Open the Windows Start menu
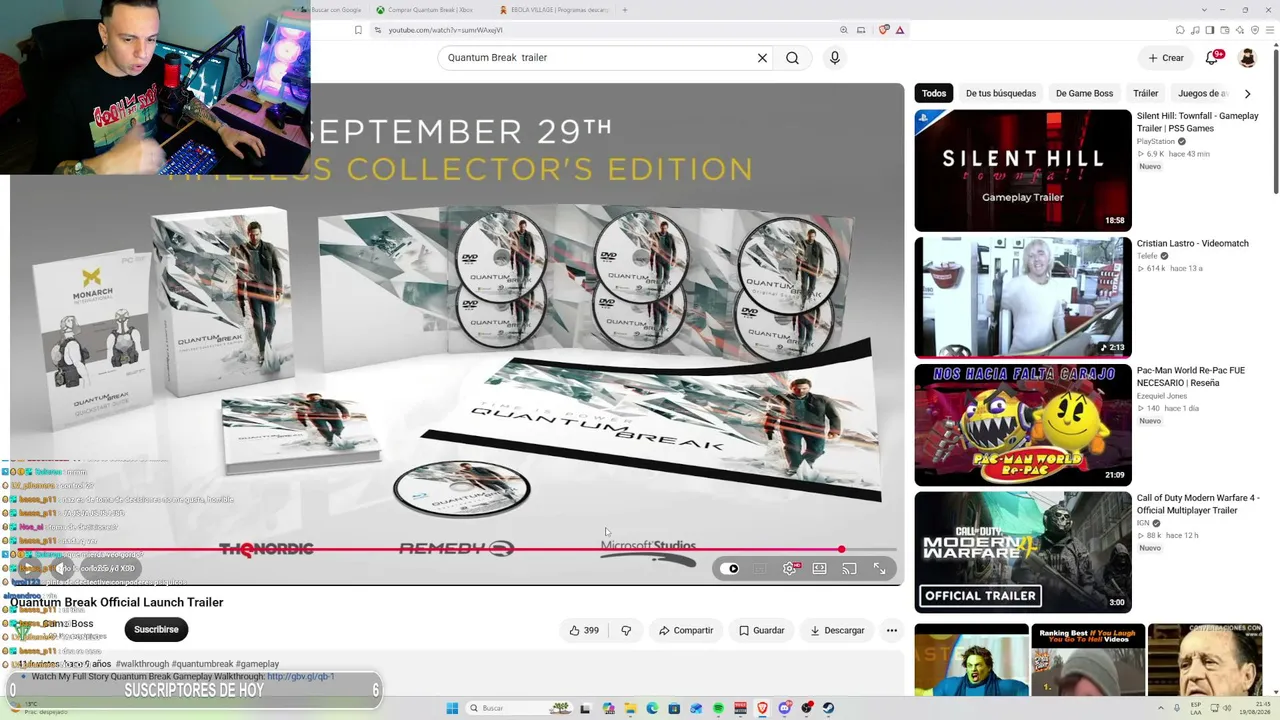This screenshot has height=720, width=1280. click(x=452, y=708)
